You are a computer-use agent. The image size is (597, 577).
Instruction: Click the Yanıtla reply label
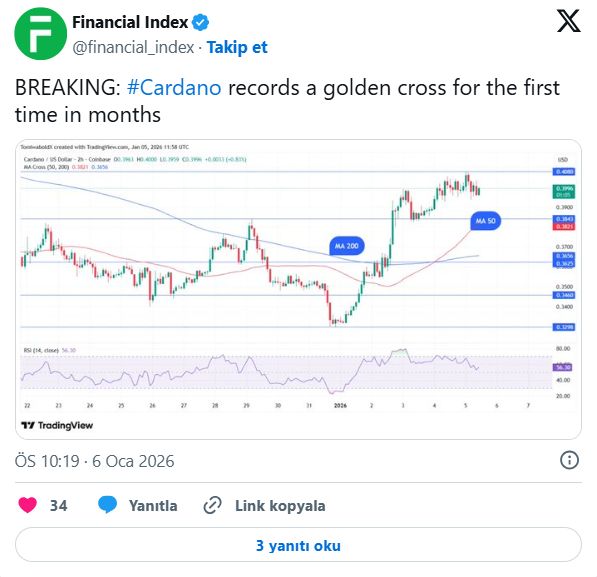pos(153,506)
